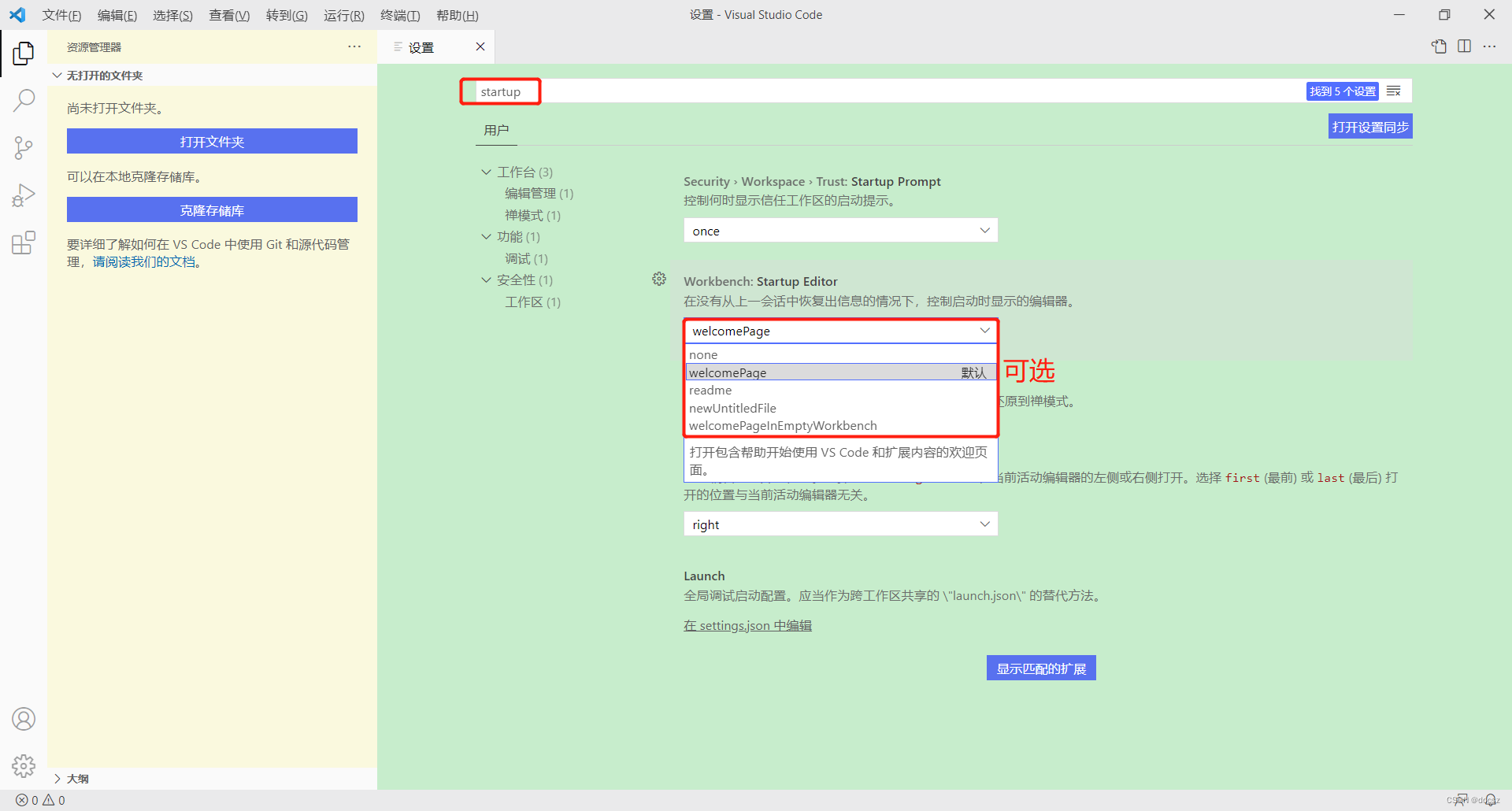Image resolution: width=1512 pixels, height=811 pixels.
Task: Click the 打开文件夹 button
Action: tap(212, 141)
